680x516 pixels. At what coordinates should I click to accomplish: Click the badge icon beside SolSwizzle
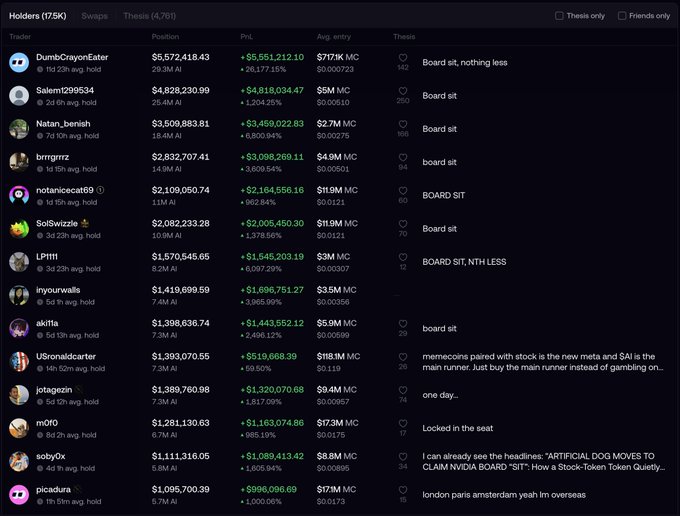click(x=85, y=223)
